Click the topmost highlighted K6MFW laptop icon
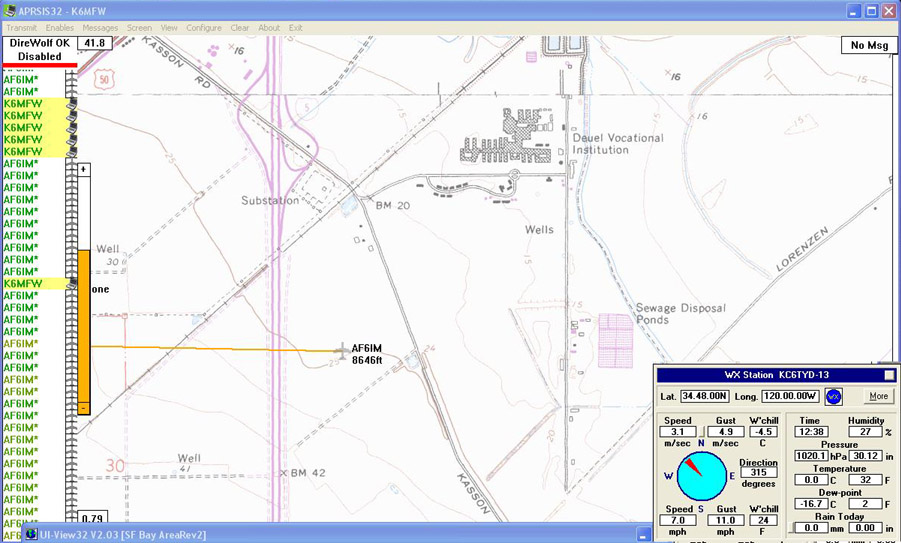Screen dimensions: 901x543 72,103
